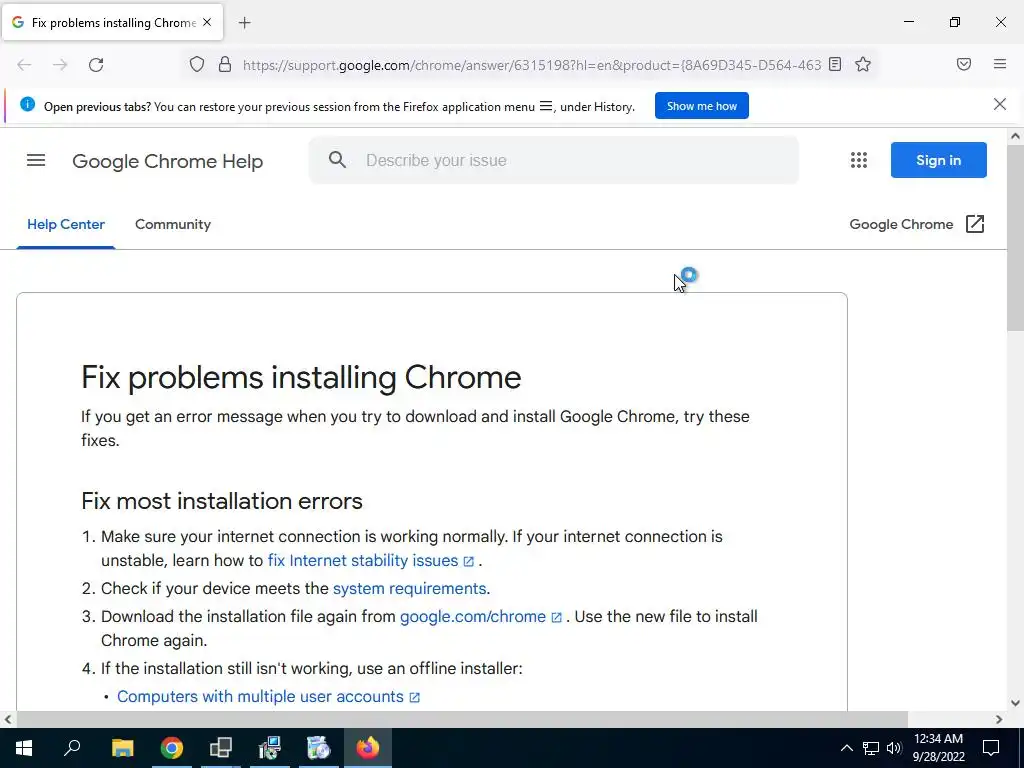Image resolution: width=1024 pixels, height=768 pixels.
Task: Toggle reader view icon in address bar
Action: (x=835, y=64)
